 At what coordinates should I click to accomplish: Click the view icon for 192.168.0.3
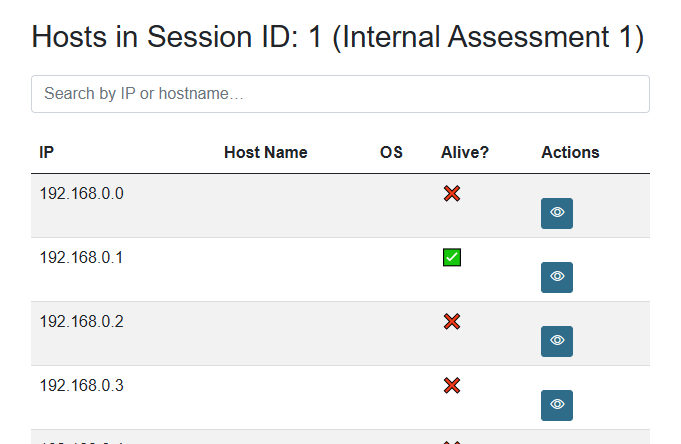[x=557, y=405]
